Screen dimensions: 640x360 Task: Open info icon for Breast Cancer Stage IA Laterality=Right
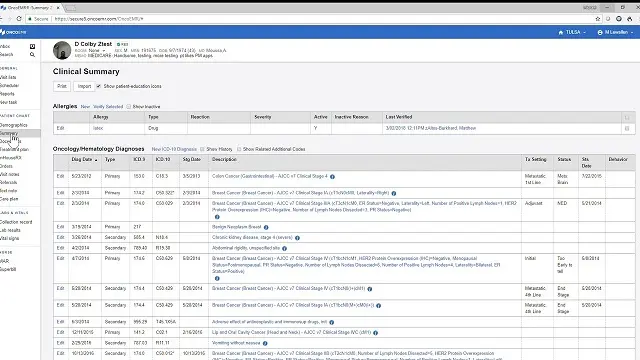coord(393,193)
